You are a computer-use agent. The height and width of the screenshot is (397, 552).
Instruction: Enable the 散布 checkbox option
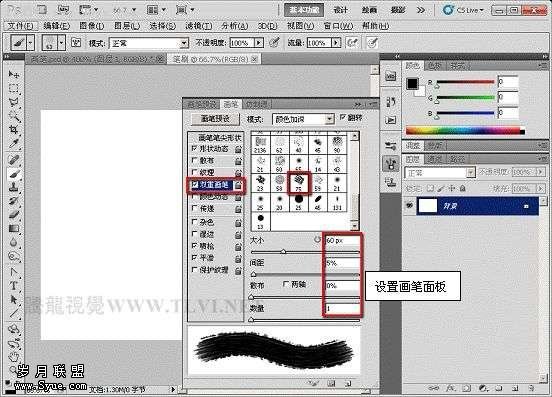click(x=194, y=160)
